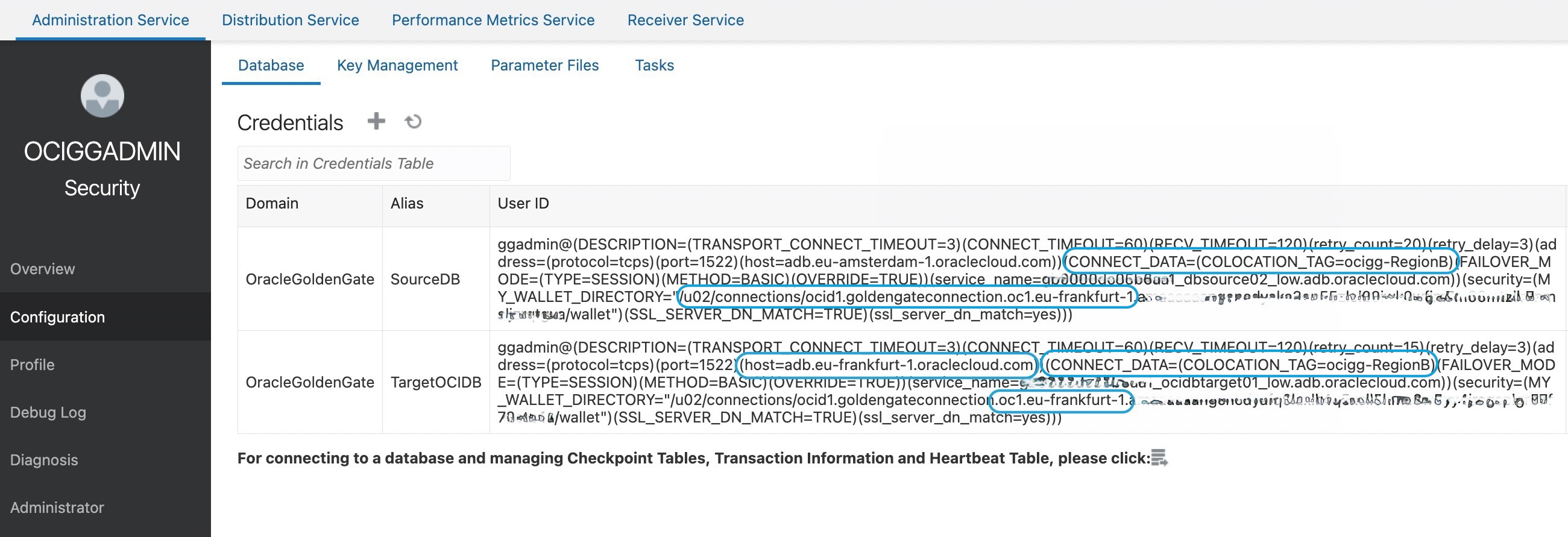Open the connect to database icon
Viewport: 1568px width, 537px height.
coord(1159,458)
